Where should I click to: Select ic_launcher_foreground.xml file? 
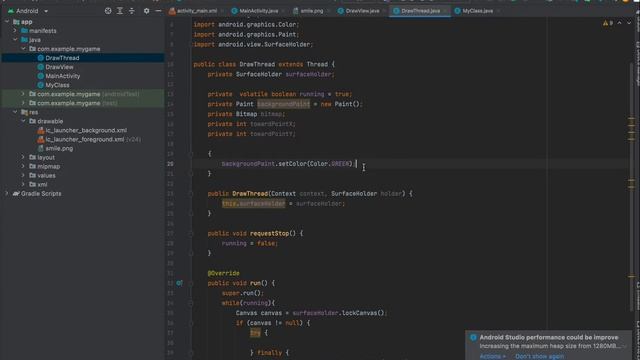(84, 139)
